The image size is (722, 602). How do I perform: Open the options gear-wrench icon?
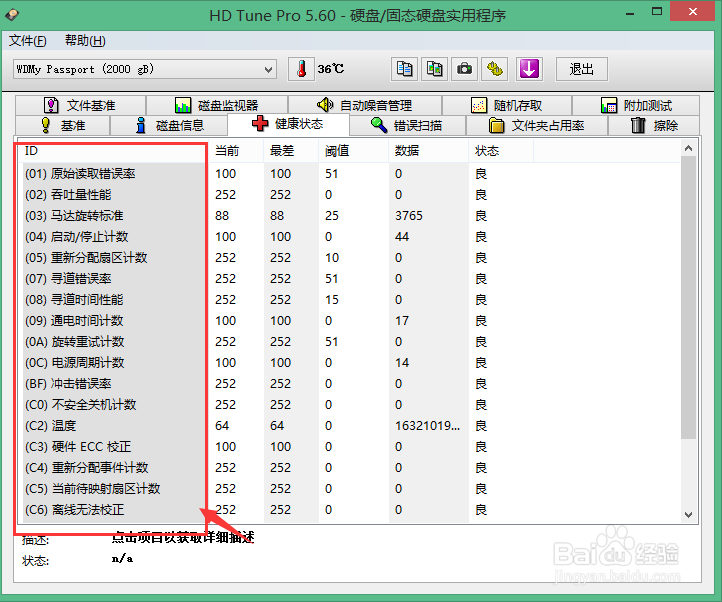point(495,69)
